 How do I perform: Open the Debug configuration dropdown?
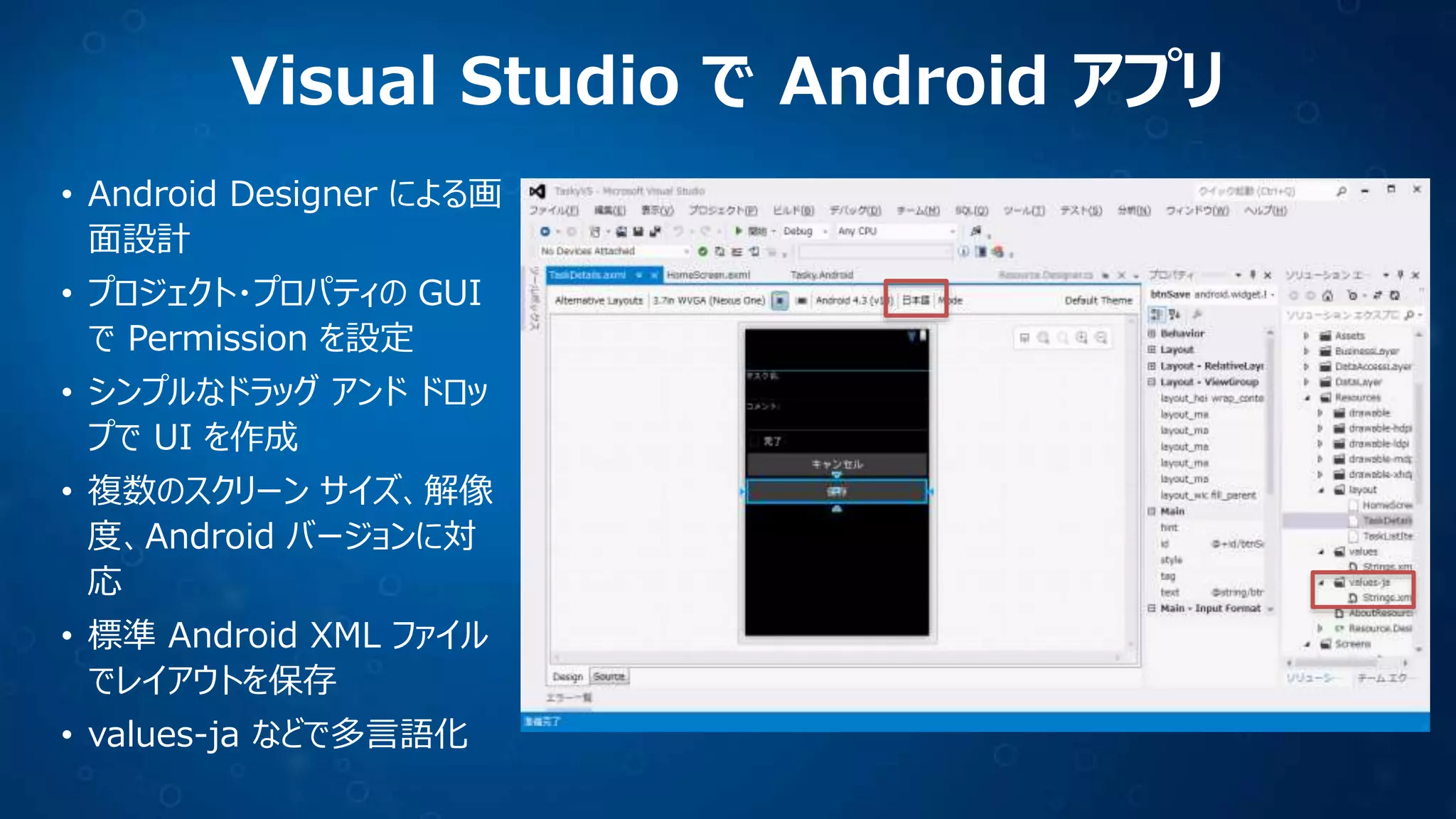pyautogui.click(x=805, y=231)
